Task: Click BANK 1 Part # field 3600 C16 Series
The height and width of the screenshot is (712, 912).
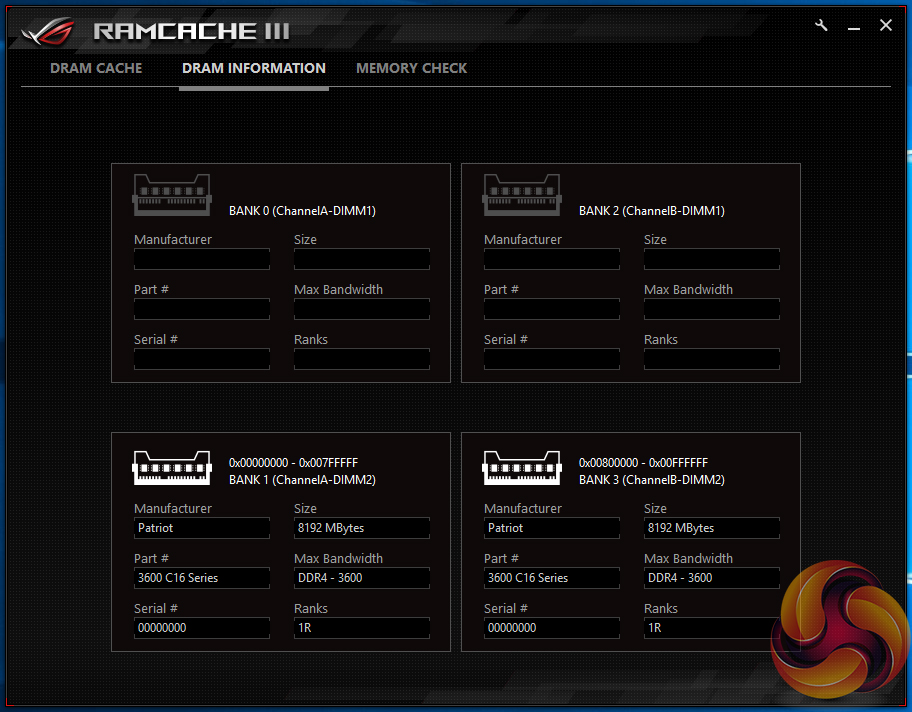Action: pos(202,578)
